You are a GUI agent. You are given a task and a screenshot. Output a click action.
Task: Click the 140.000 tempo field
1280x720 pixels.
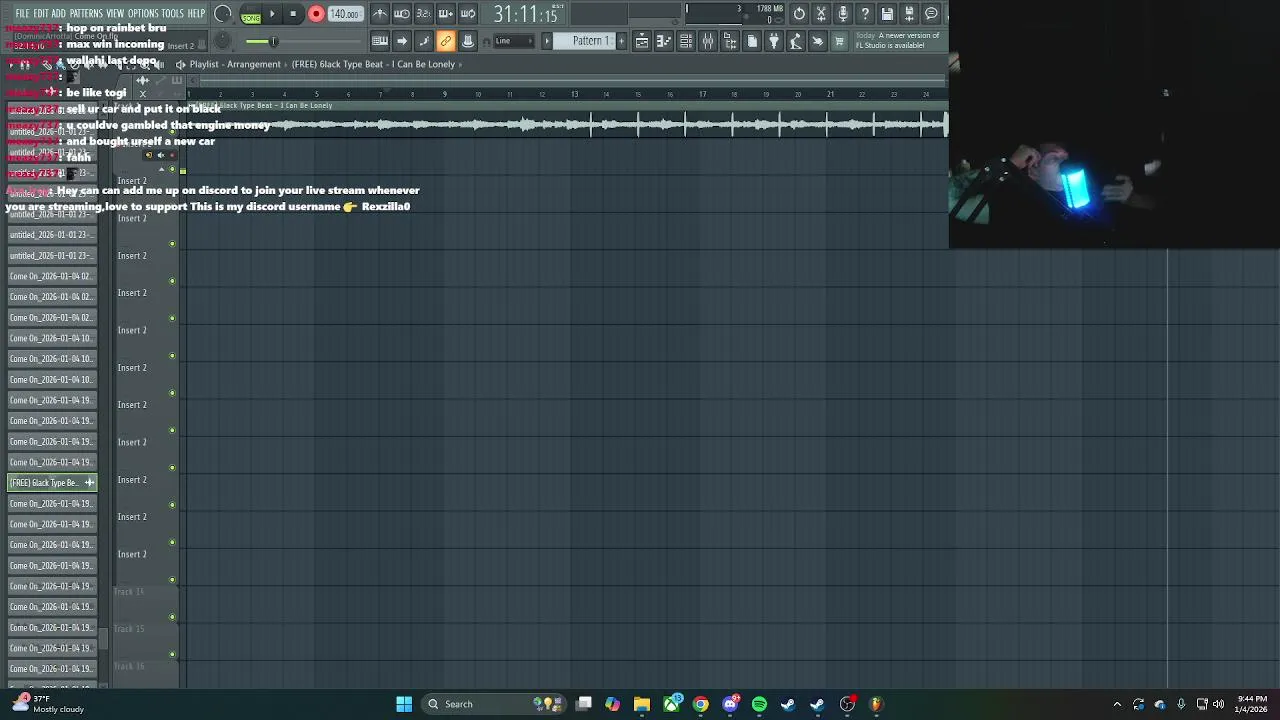click(x=344, y=14)
